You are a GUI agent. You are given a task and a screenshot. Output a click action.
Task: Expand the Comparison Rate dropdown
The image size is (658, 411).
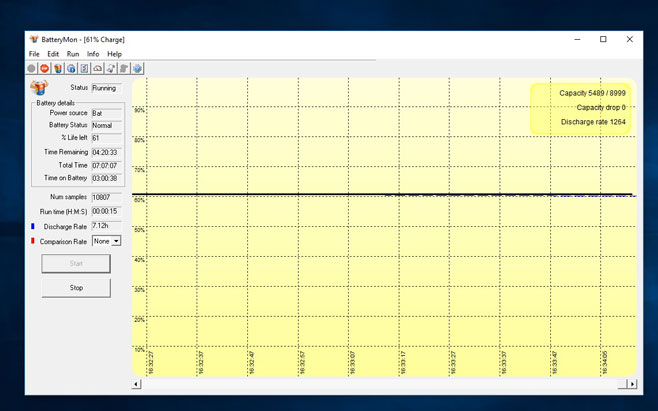click(116, 241)
